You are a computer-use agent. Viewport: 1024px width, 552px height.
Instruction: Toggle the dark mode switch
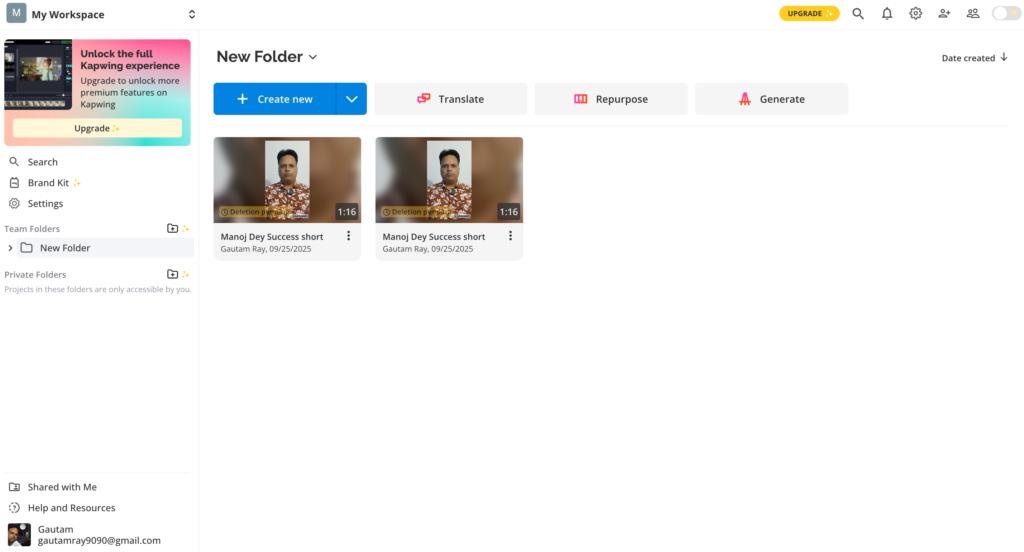[1006, 14]
